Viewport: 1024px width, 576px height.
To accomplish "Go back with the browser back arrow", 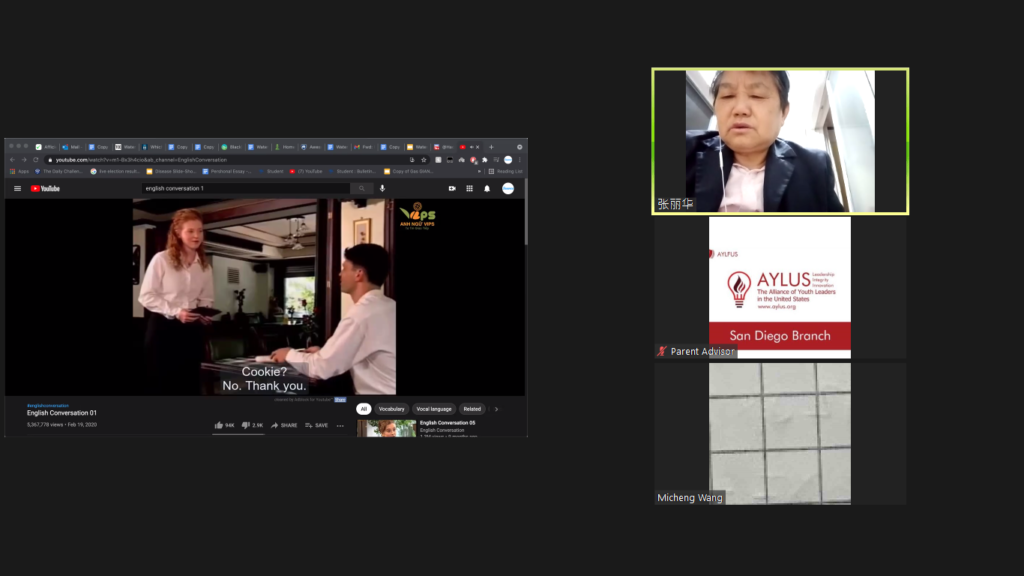I will [x=12, y=160].
